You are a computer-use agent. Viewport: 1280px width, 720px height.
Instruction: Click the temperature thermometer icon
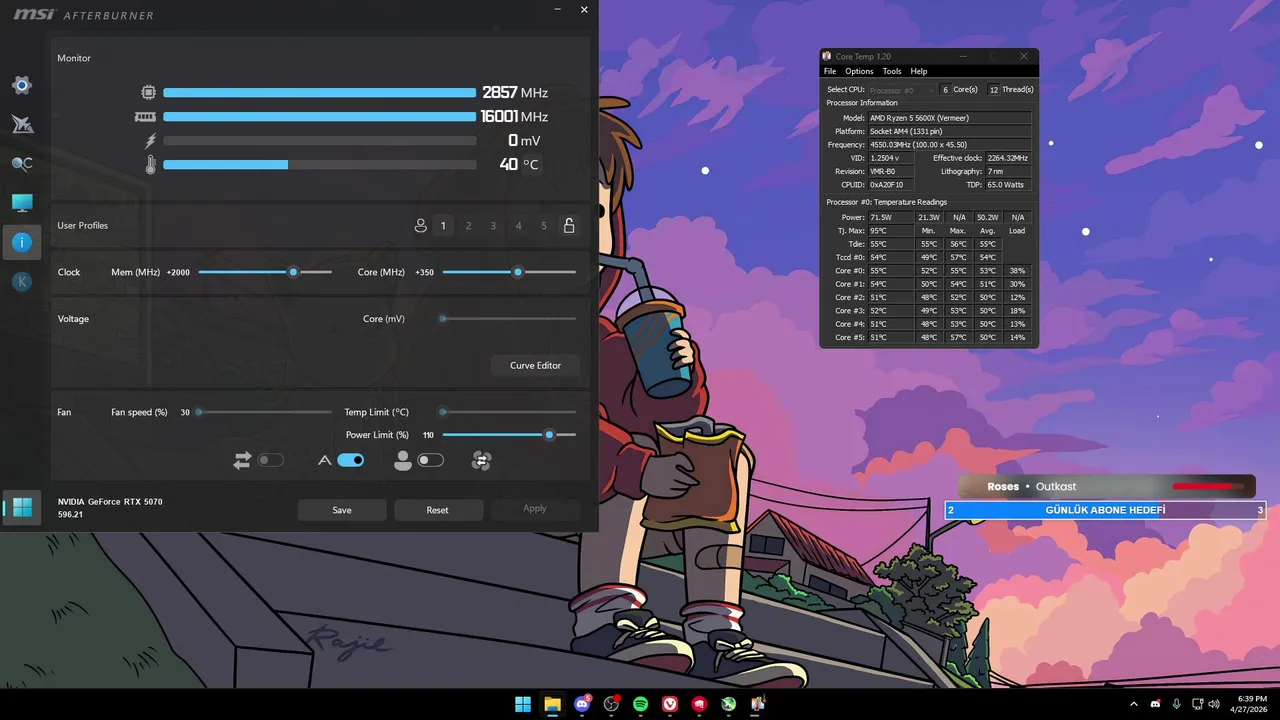tap(151, 165)
